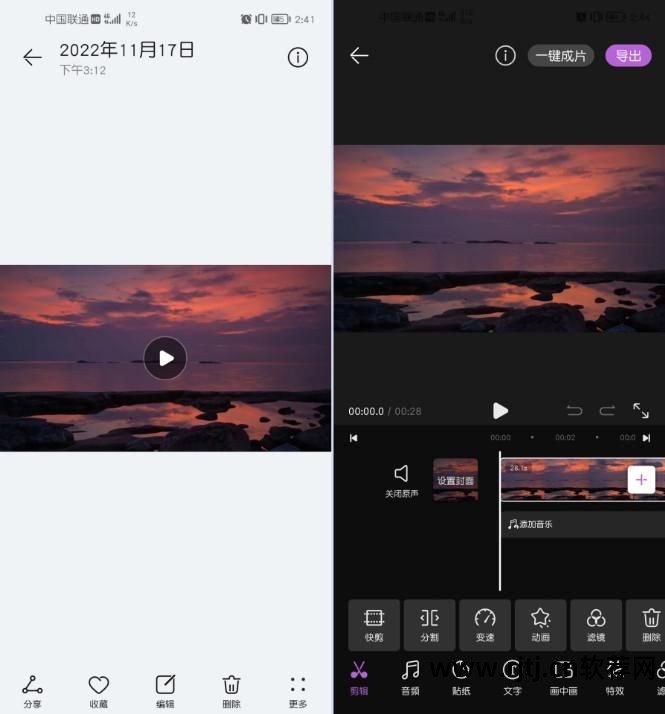Open the 编辑 edit tool in gallery
Viewport: 665px width, 714px height.
tap(165, 691)
